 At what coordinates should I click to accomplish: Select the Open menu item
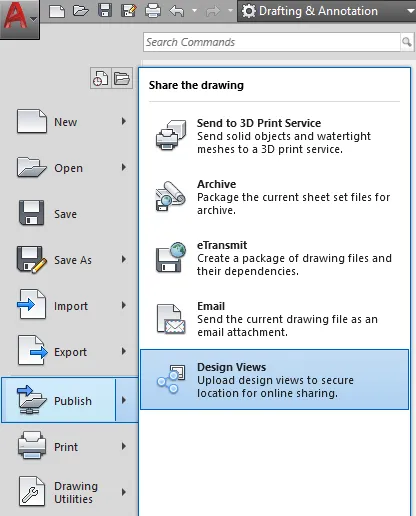coord(69,168)
